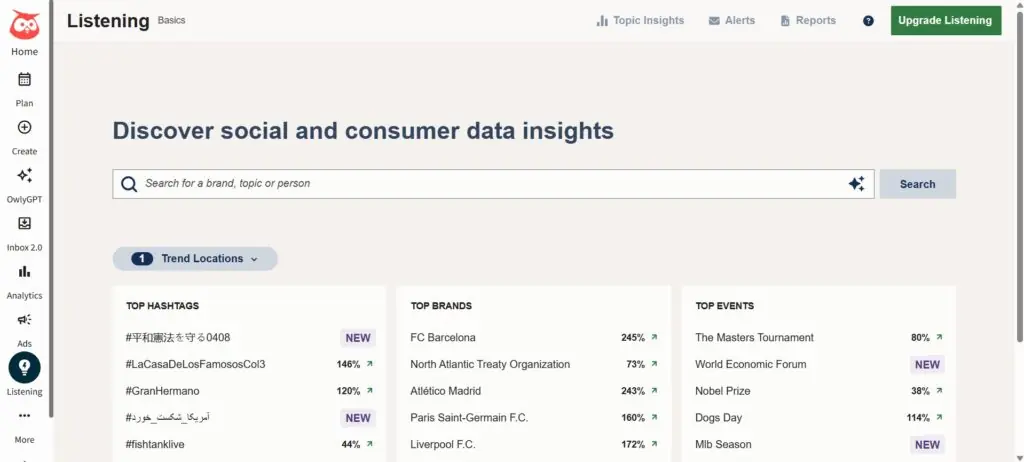Select Paris Saint-Germain F.C. brand
The width and height of the screenshot is (1024, 462).
click(469, 418)
